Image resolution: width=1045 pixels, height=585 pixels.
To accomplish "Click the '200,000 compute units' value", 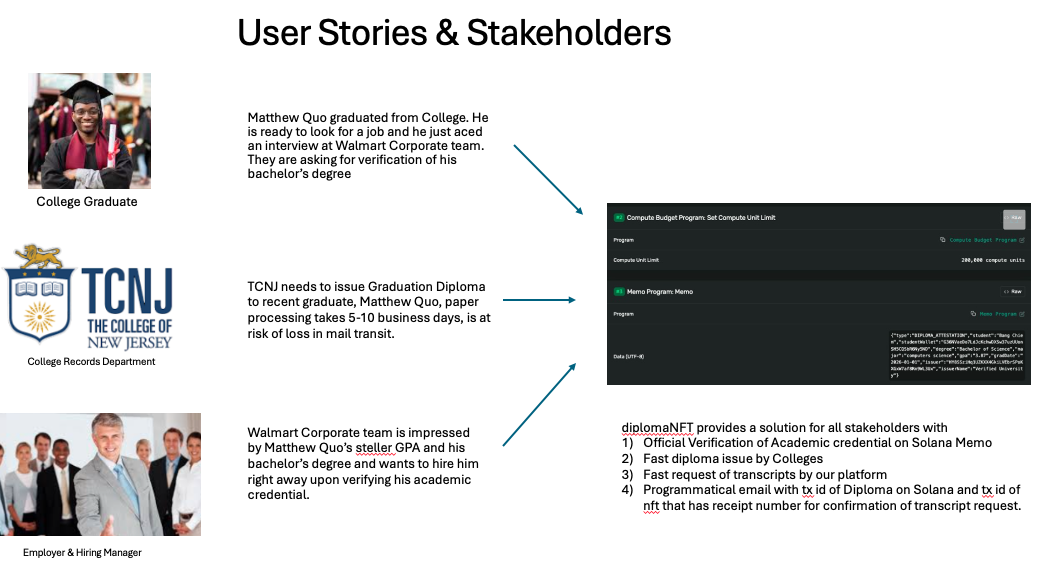I will click(x=993, y=261).
